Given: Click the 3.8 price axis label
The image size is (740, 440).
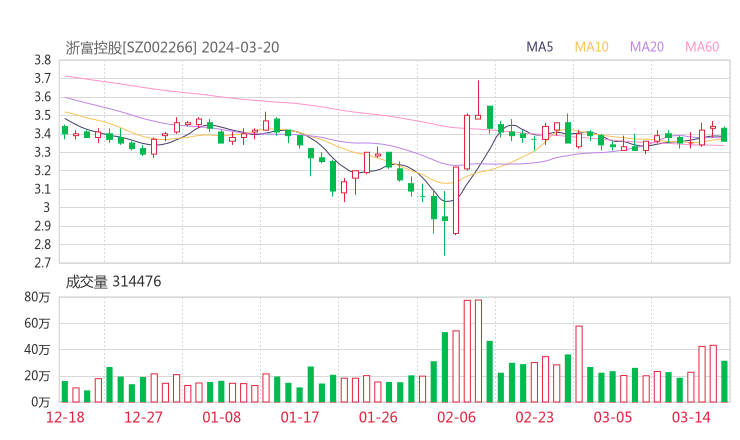Looking at the screenshot, I should (42, 60).
